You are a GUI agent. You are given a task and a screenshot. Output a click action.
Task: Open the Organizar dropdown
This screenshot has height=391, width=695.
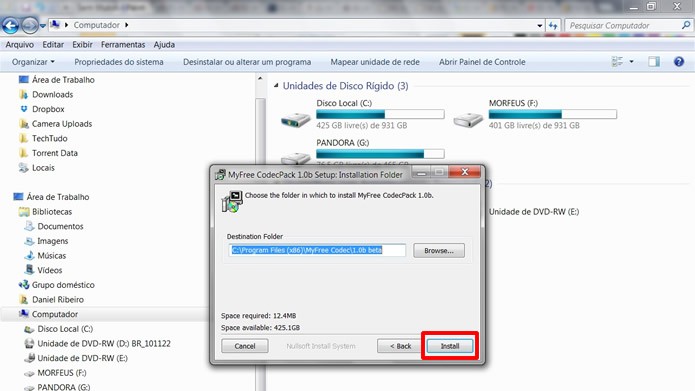(x=33, y=62)
